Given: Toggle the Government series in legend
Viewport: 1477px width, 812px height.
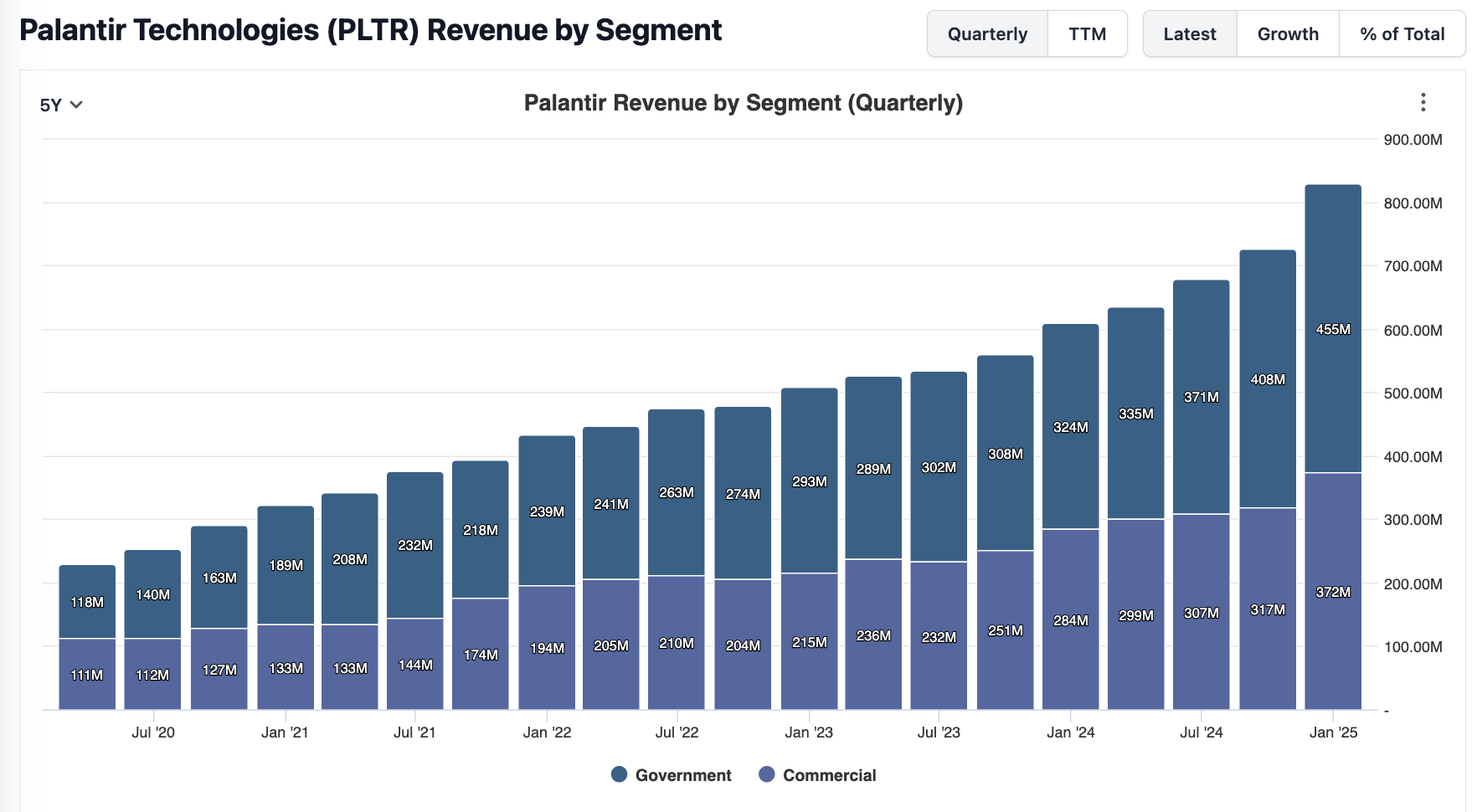Looking at the screenshot, I should click(672, 775).
